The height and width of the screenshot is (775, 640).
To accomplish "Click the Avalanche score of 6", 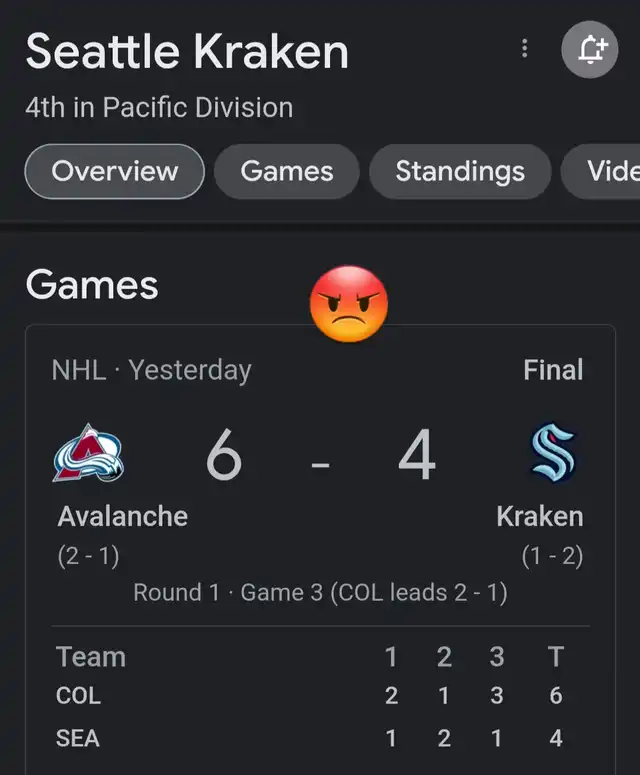I will tap(224, 454).
